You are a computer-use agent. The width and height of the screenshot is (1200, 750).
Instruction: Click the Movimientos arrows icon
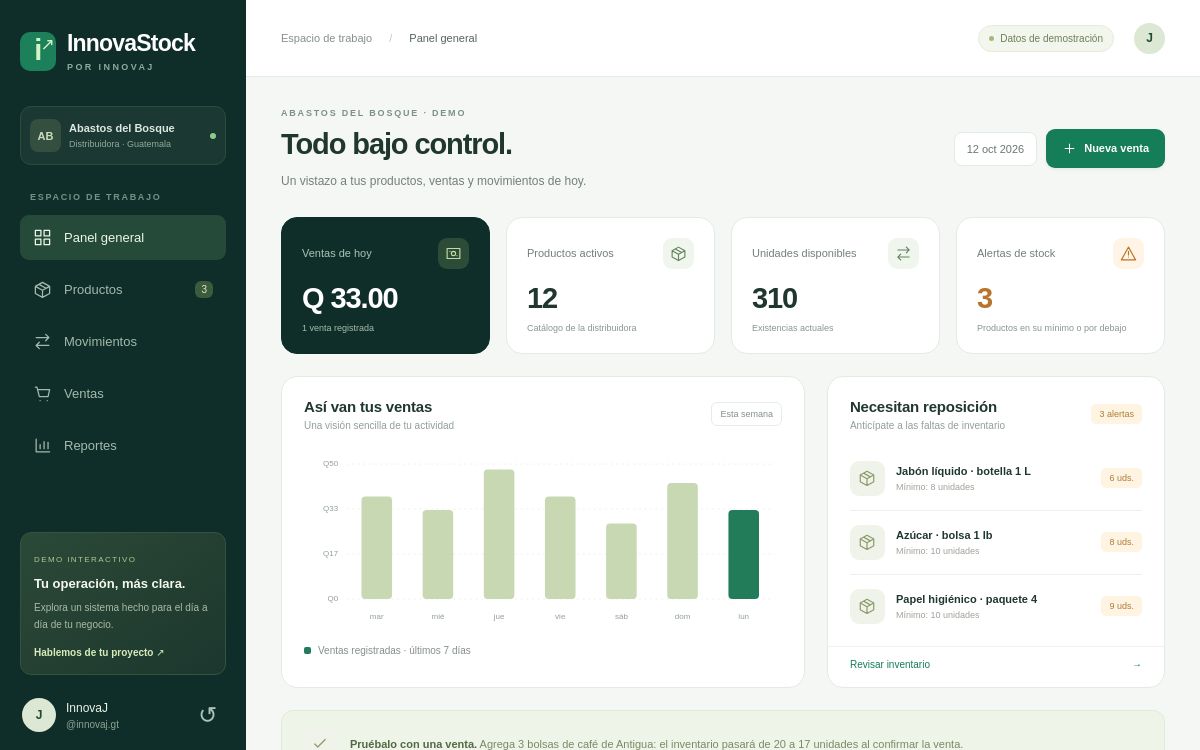click(42, 341)
